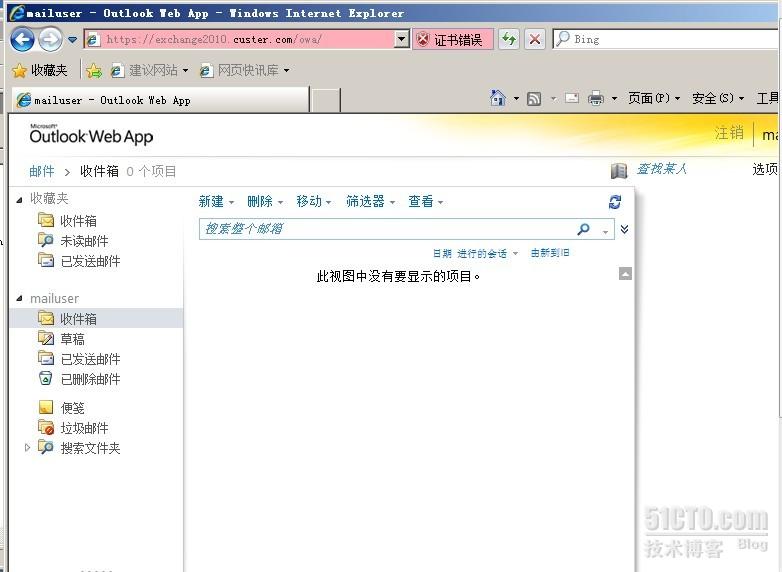Open the 新建 new message menu
The width and height of the screenshot is (782, 572).
[216, 201]
